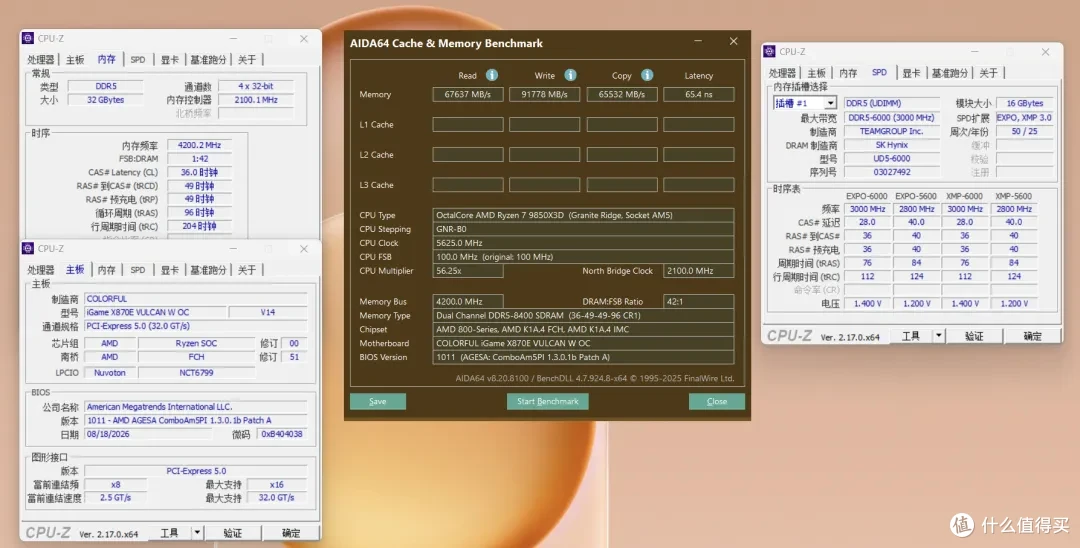Open 关于 tab in SPD CPU-Z window
The width and height of the screenshot is (1080, 548).
click(988, 73)
